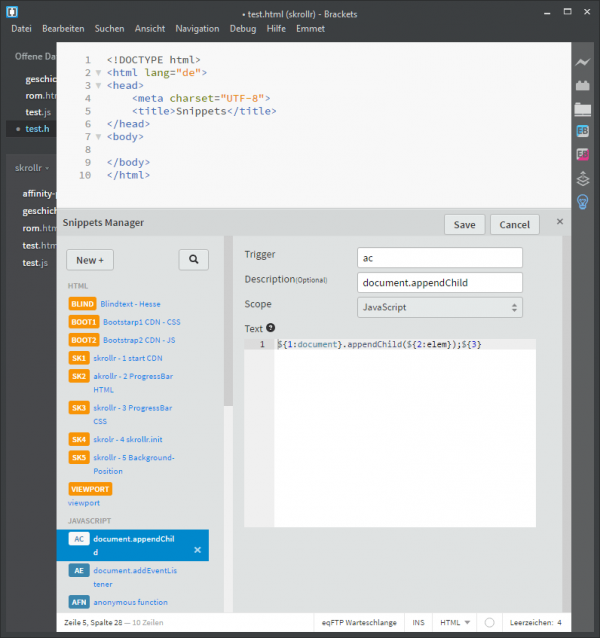The height and width of the screenshot is (638, 600).
Task: Click the SK1 snippet badge
Action: pyautogui.click(x=79, y=358)
